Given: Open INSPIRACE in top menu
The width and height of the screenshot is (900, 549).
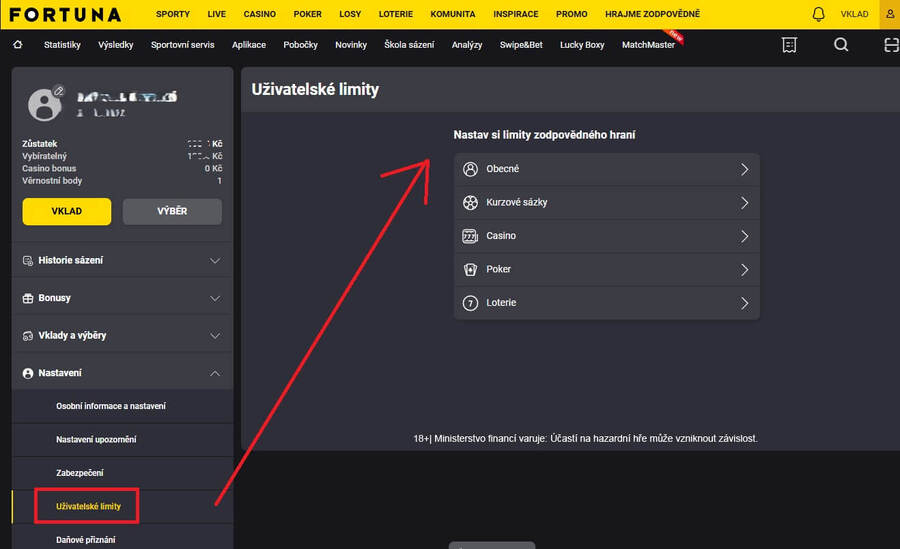Looking at the screenshot, I should [x=515, y=14].
